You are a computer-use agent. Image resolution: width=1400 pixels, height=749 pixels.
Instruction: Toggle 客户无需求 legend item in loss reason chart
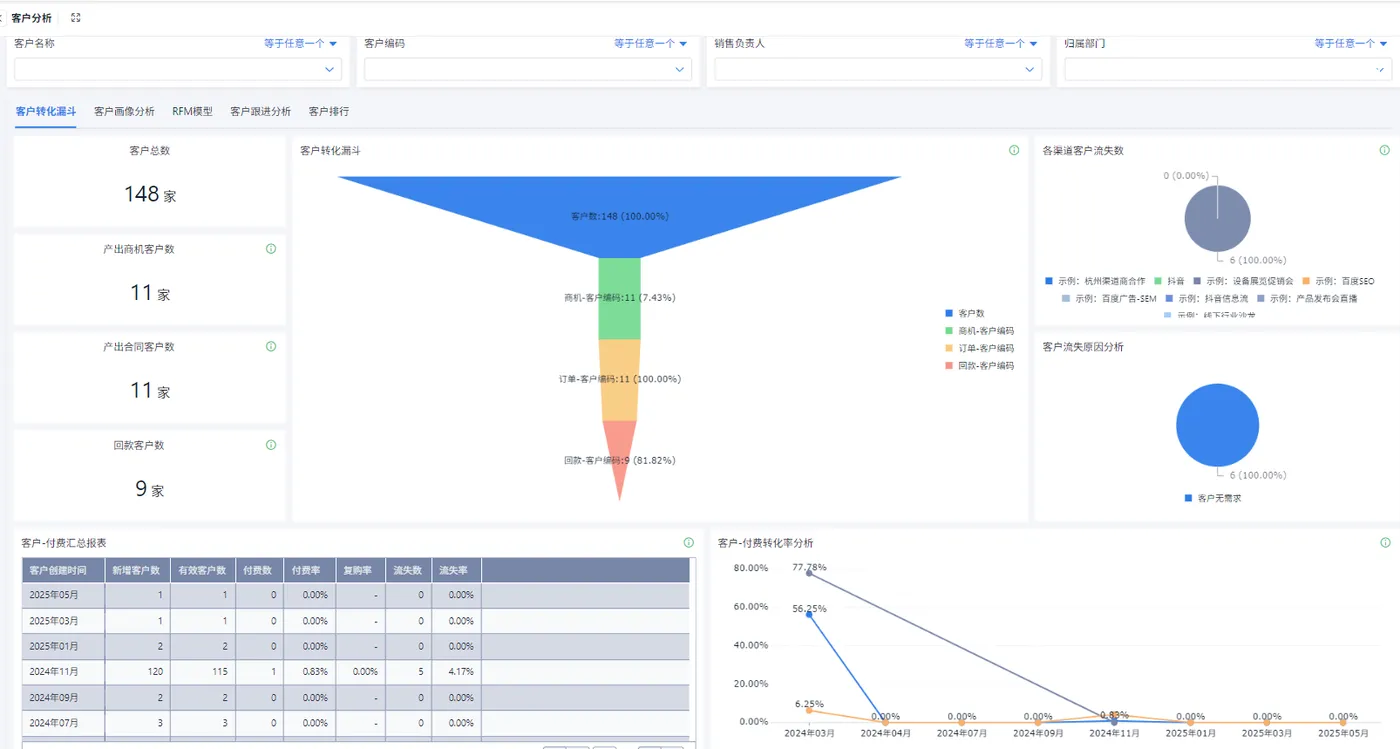pyautogui.click(x=1212, y=498)
